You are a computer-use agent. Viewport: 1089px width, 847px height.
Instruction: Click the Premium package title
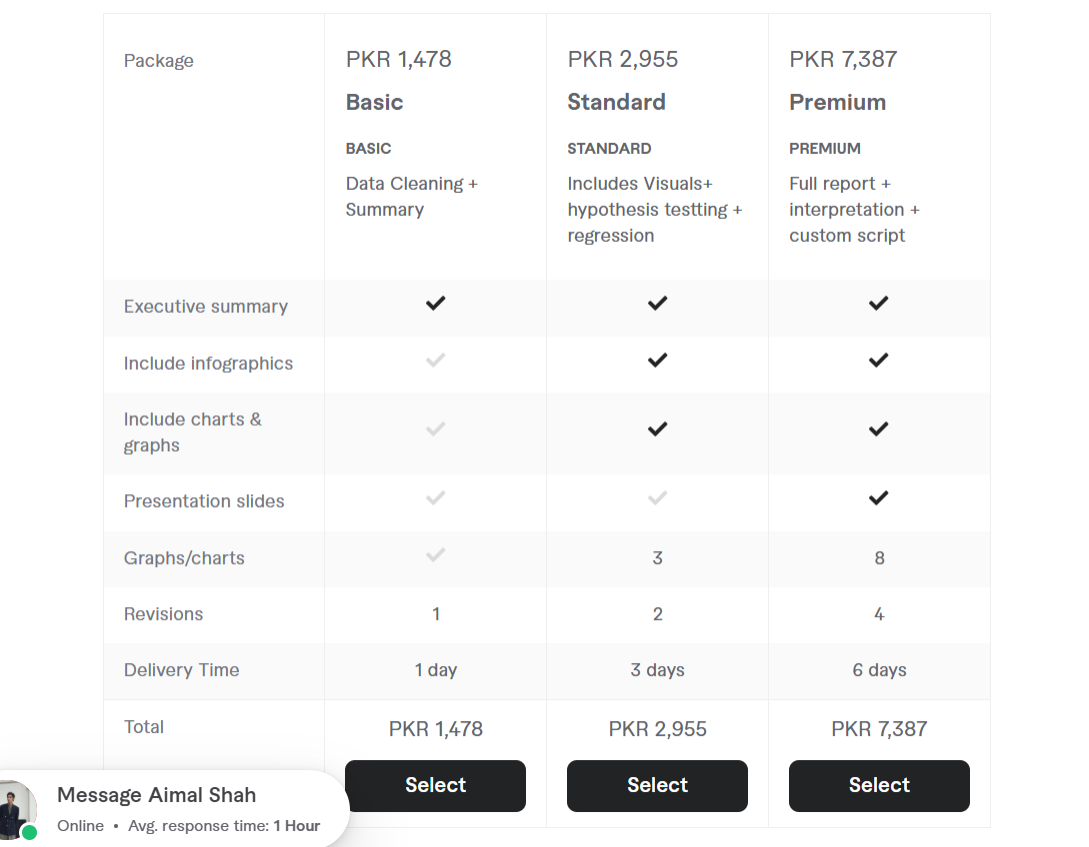click(x=837, y=102)
